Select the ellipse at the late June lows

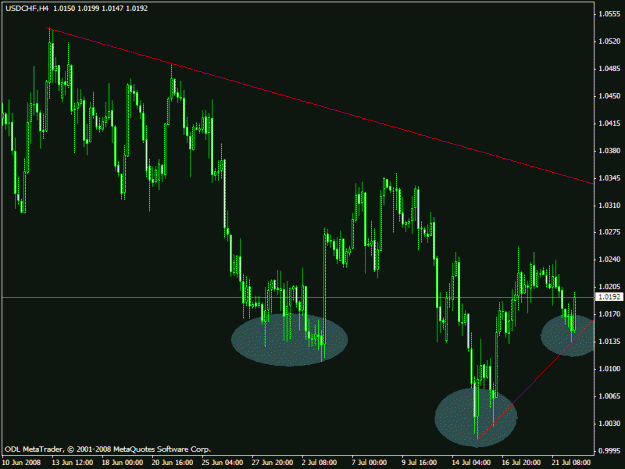click(x=289, y=339)
